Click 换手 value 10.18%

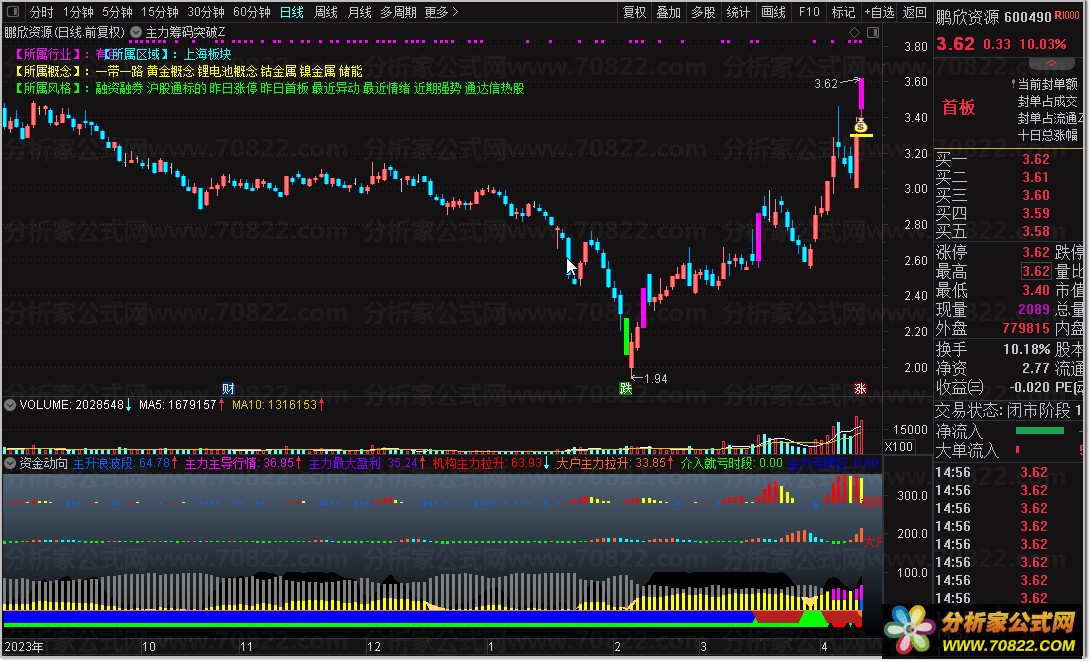click(1027, 349)
